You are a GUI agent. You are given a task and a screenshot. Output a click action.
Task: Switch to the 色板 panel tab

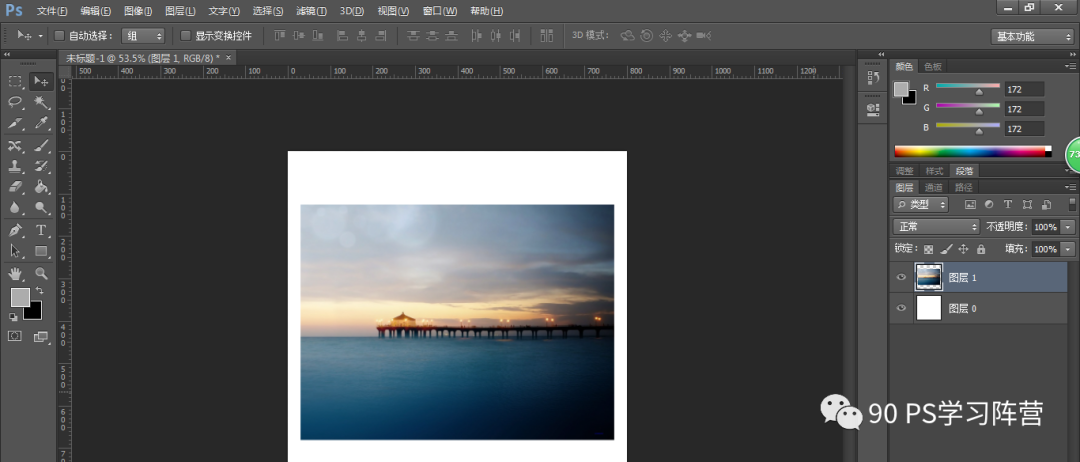(933, 66)
